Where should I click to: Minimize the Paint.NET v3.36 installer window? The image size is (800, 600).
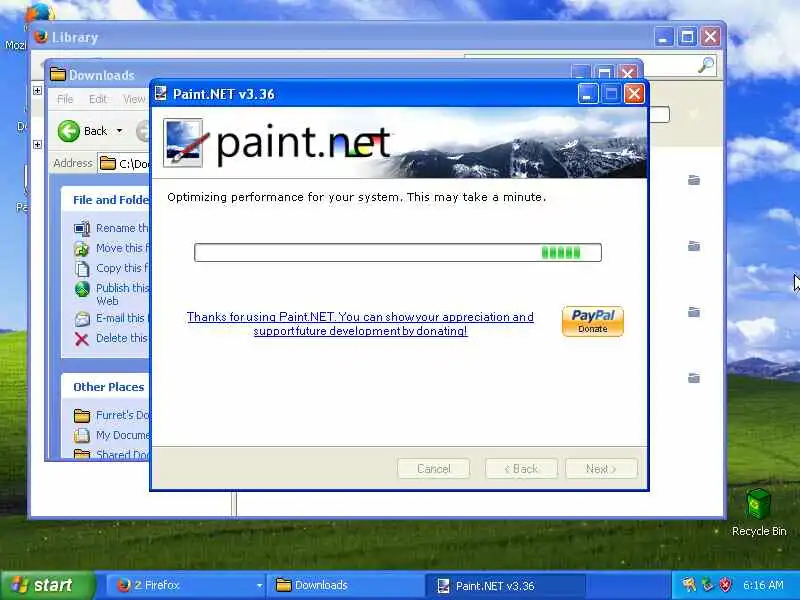tap(588, 94)
